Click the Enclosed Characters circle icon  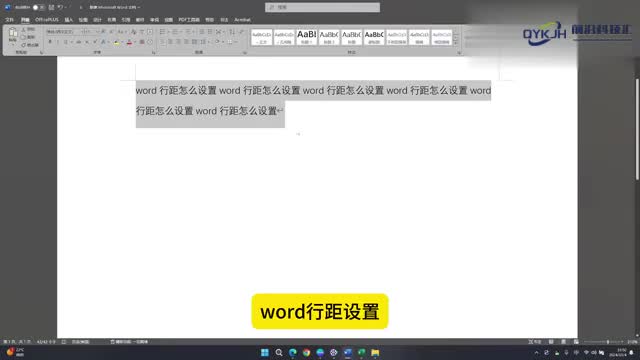pos(150,42)
